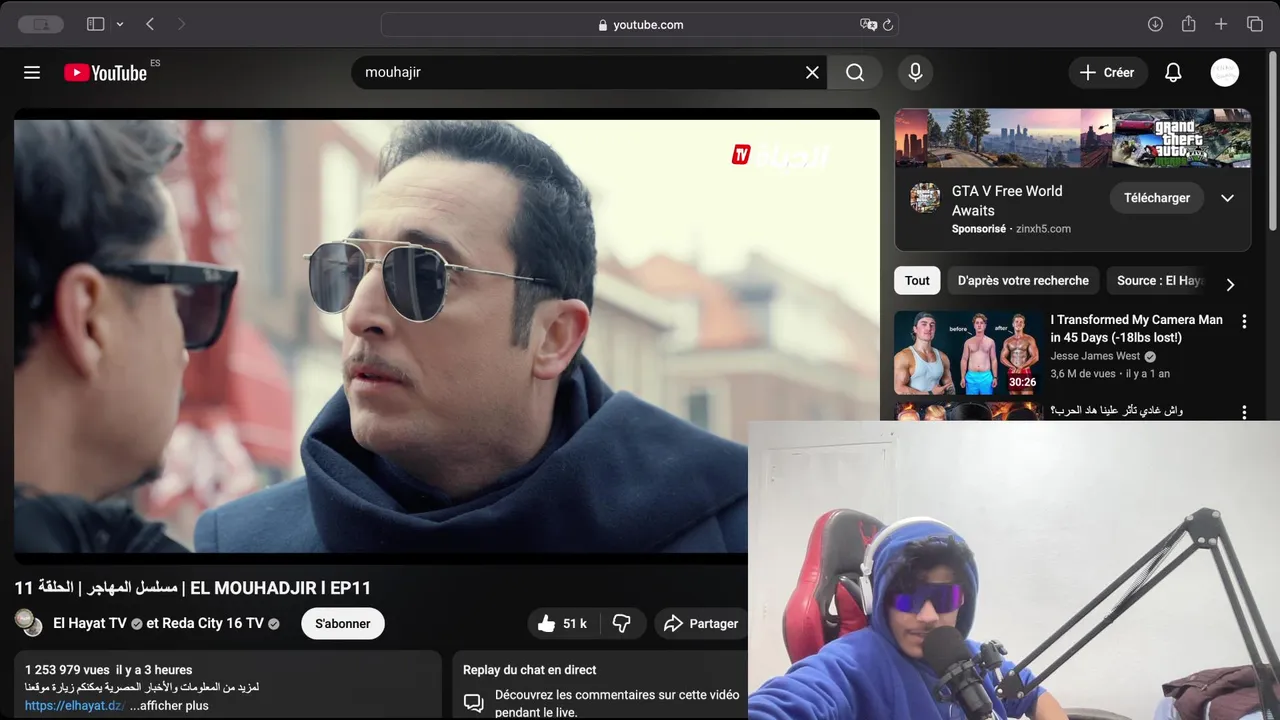Open Jesse James West channel
1280x720 pixels.
pyautogui.click(x=1095, y=356)
